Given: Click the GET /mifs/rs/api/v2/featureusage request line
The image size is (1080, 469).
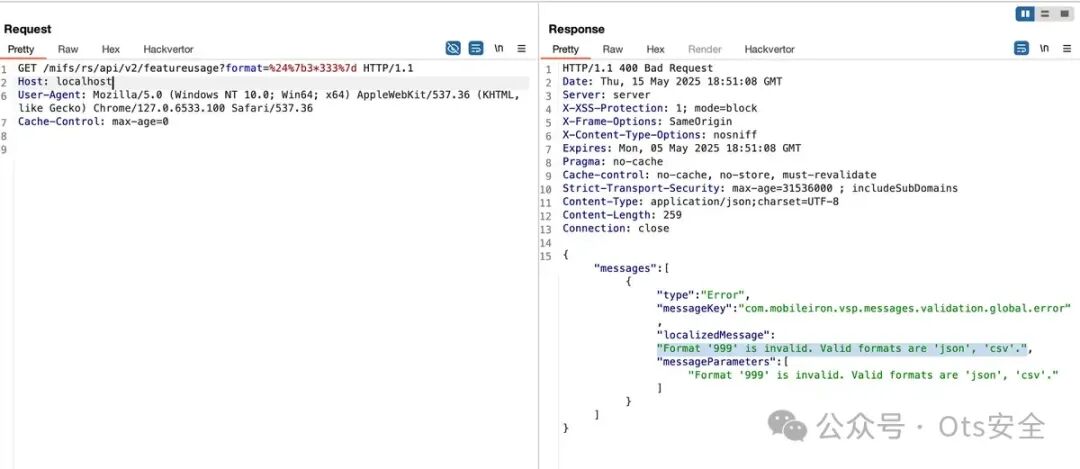Looking at the screenshot, I should pos(215,69).
